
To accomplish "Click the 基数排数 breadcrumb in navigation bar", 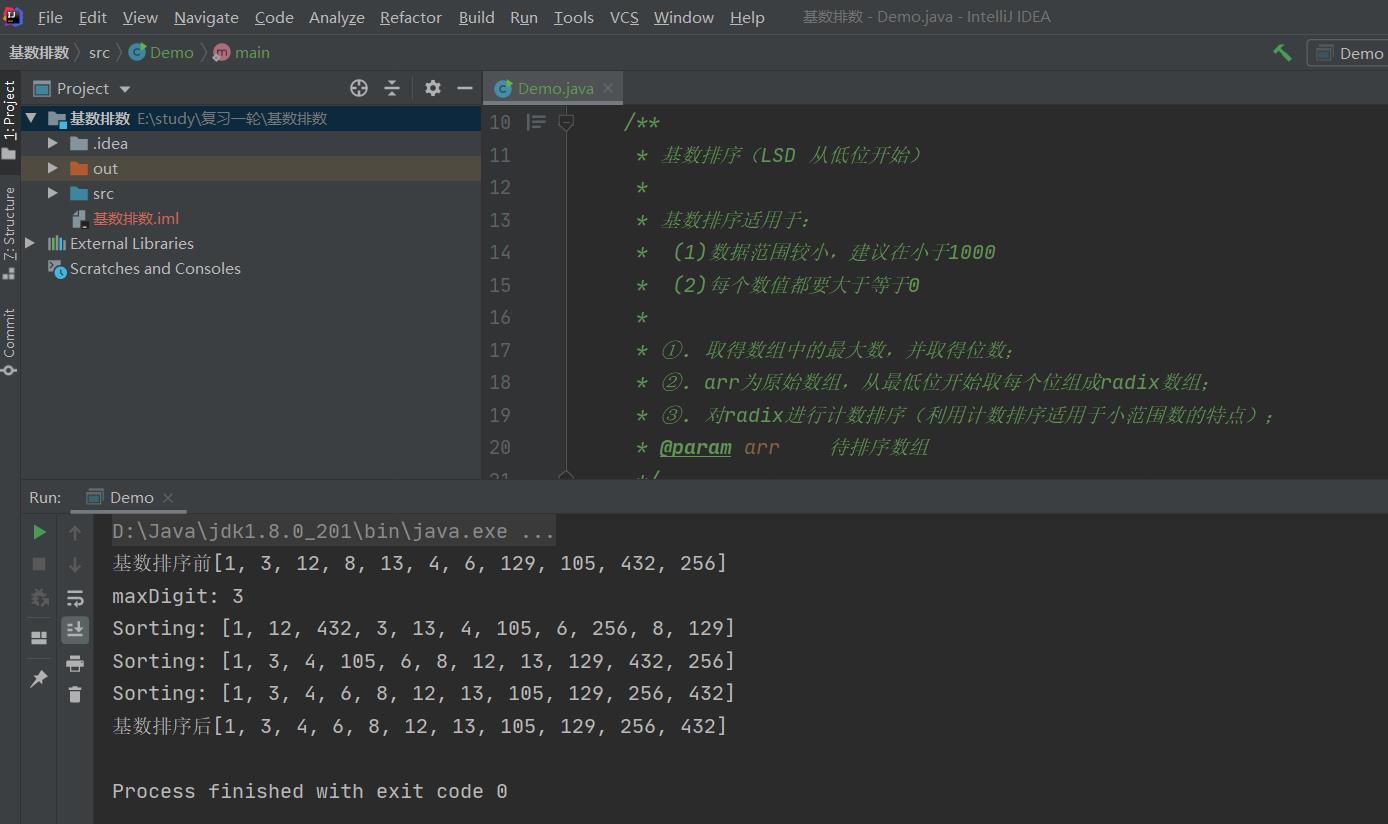I will [x=39, y=53].
